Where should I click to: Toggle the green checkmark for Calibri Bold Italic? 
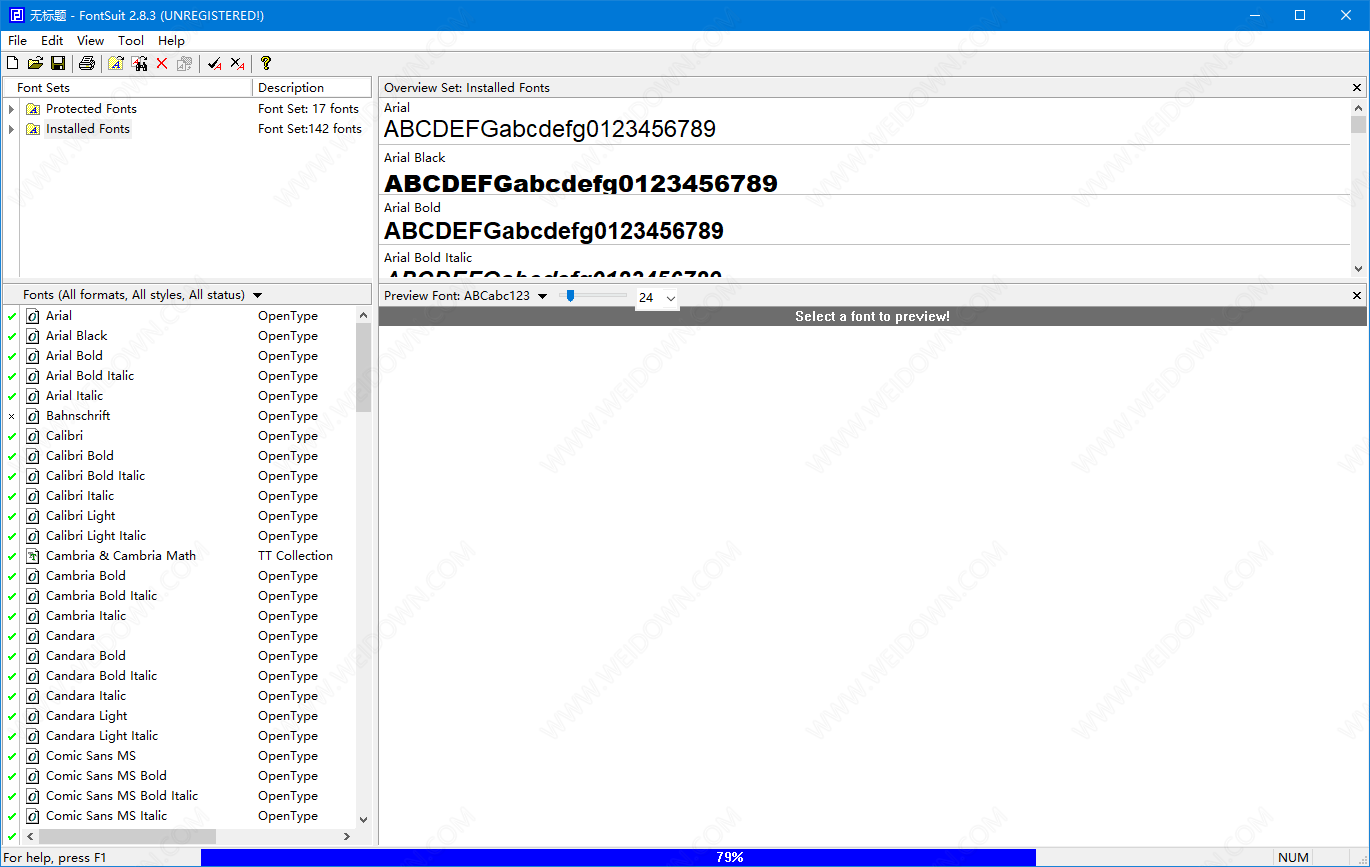click(12, 476)
